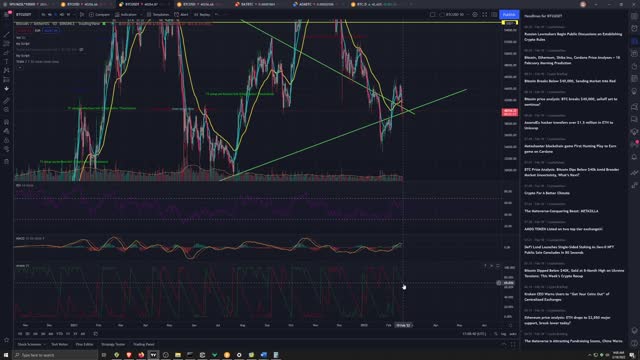Viewport: 640px width, 360px height.
Task: Toggle log scale
Action: [x=503, y=334]
